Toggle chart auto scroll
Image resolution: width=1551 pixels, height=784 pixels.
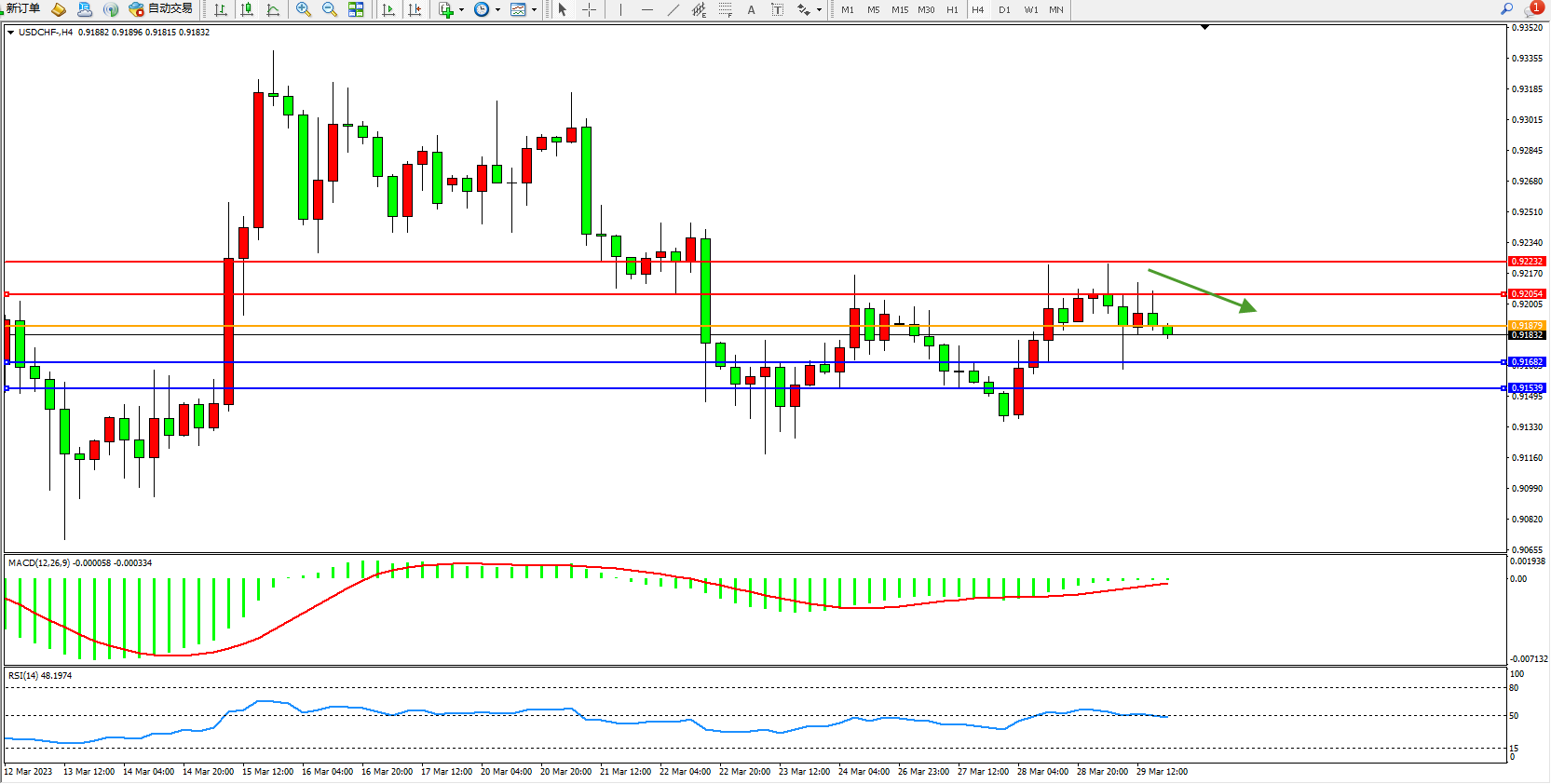click(388, 9)
